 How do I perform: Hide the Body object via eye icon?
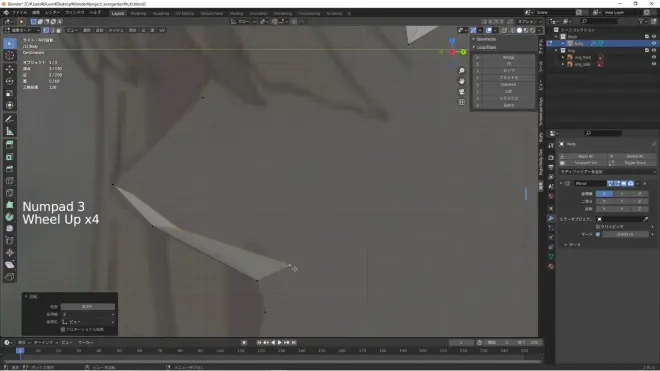pyautogui.click(x=654, y=43)
